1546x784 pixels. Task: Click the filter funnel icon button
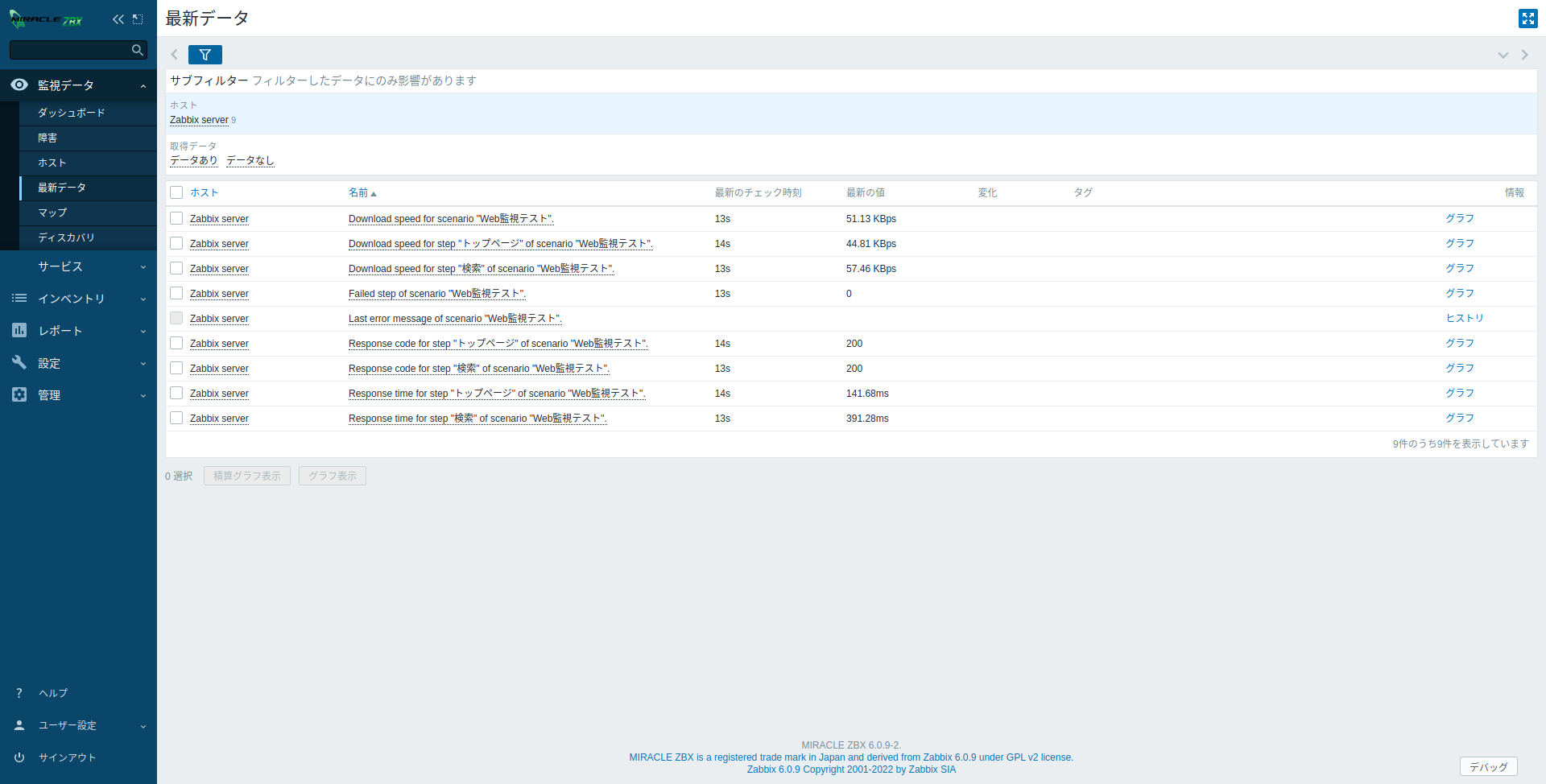(x=205, y=55)
